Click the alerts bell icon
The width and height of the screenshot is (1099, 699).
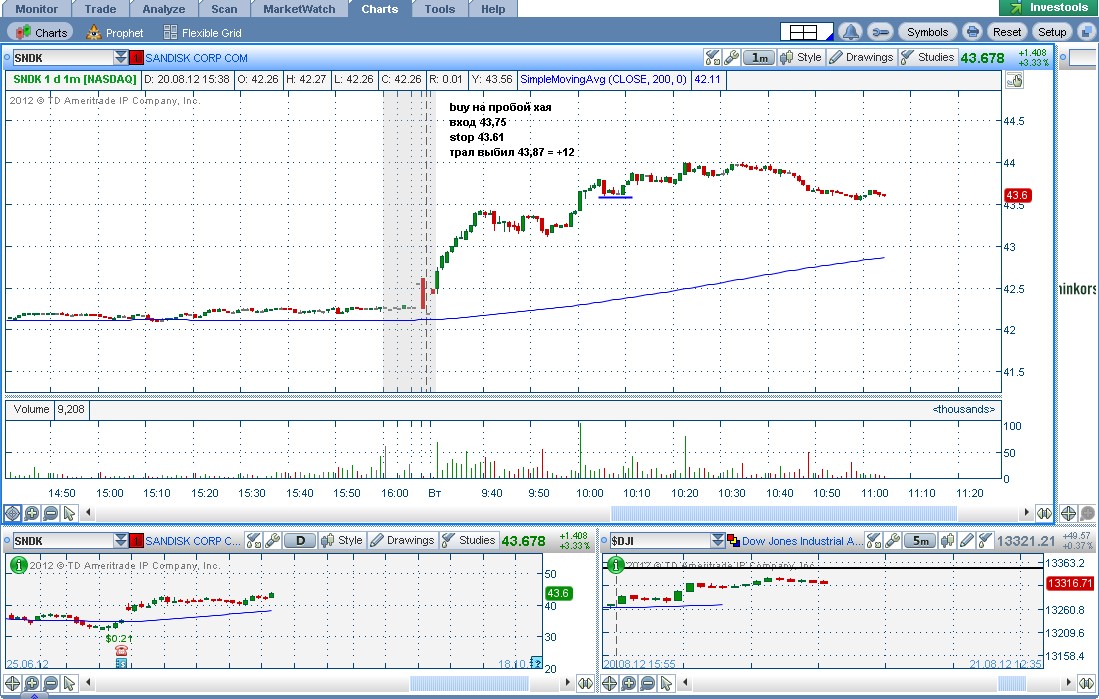coord(850,32)
